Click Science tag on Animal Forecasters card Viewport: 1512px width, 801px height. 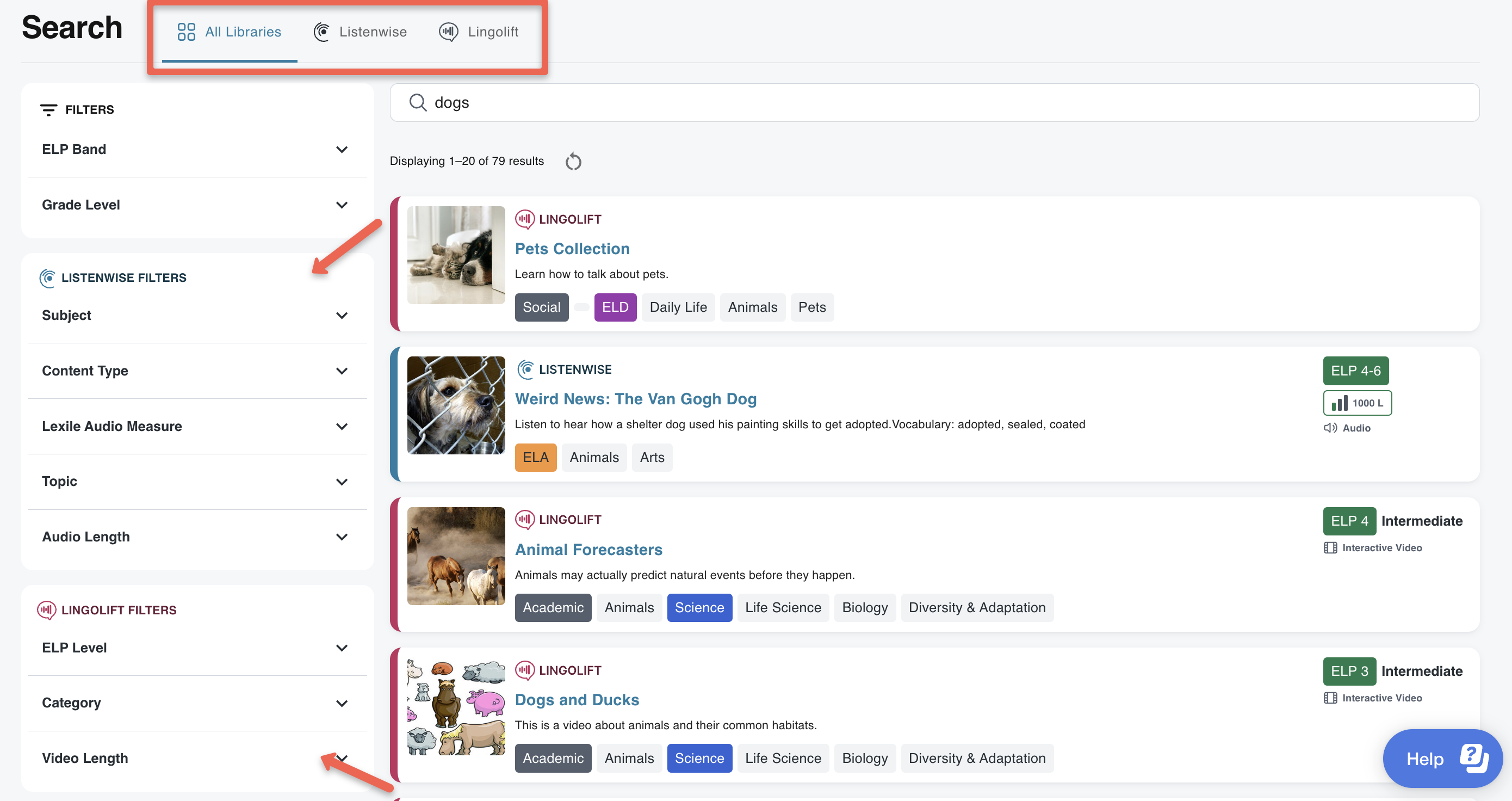point(699,608)
